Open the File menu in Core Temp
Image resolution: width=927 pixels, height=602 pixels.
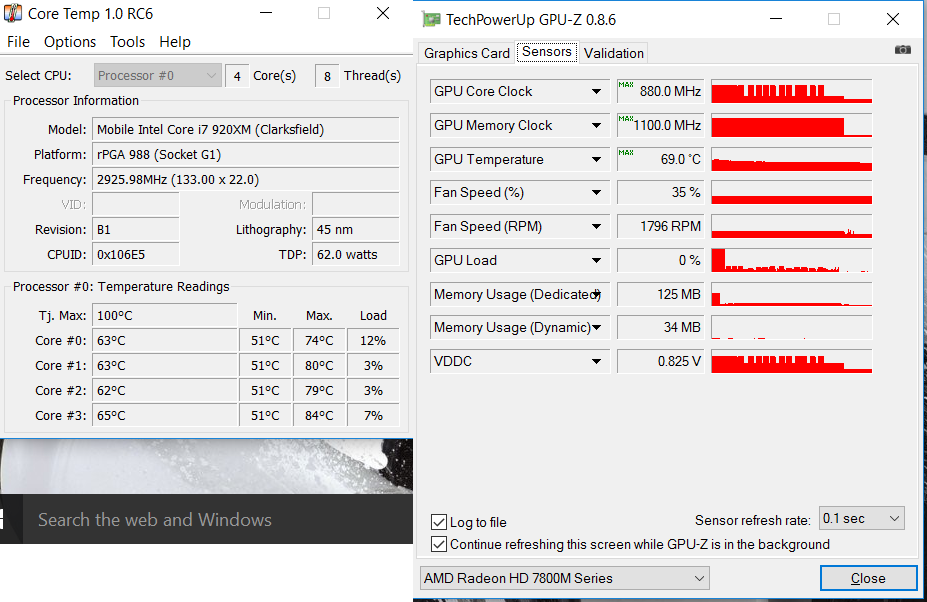tap(18, 42)
